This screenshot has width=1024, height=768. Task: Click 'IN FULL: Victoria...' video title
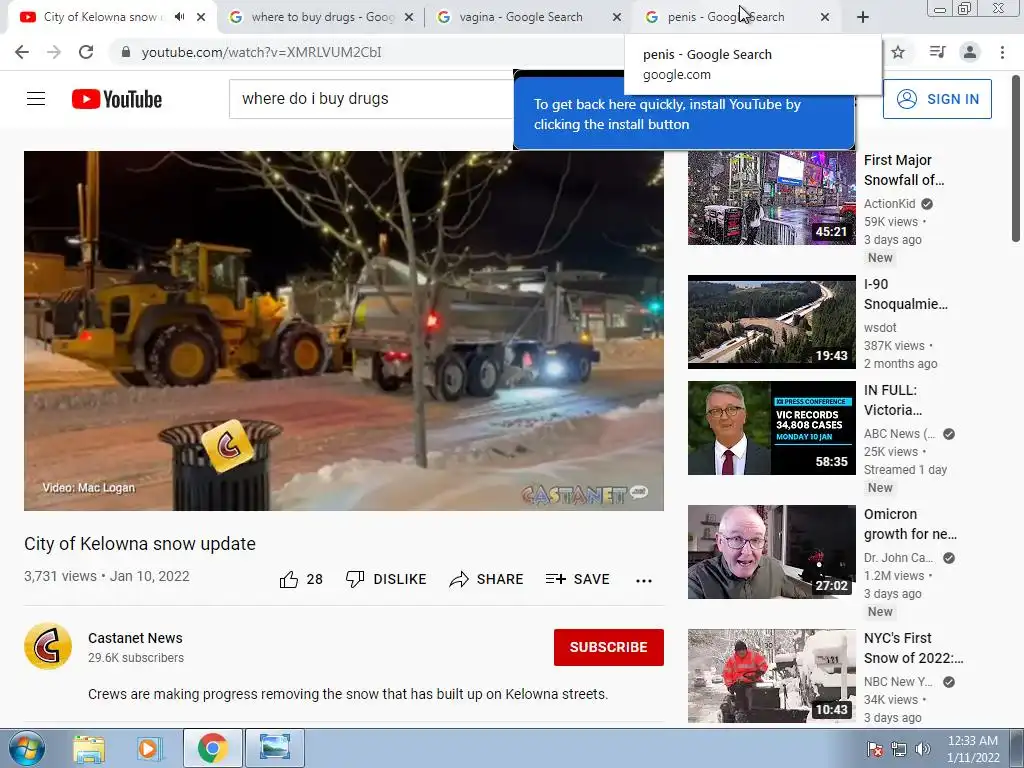893,400
